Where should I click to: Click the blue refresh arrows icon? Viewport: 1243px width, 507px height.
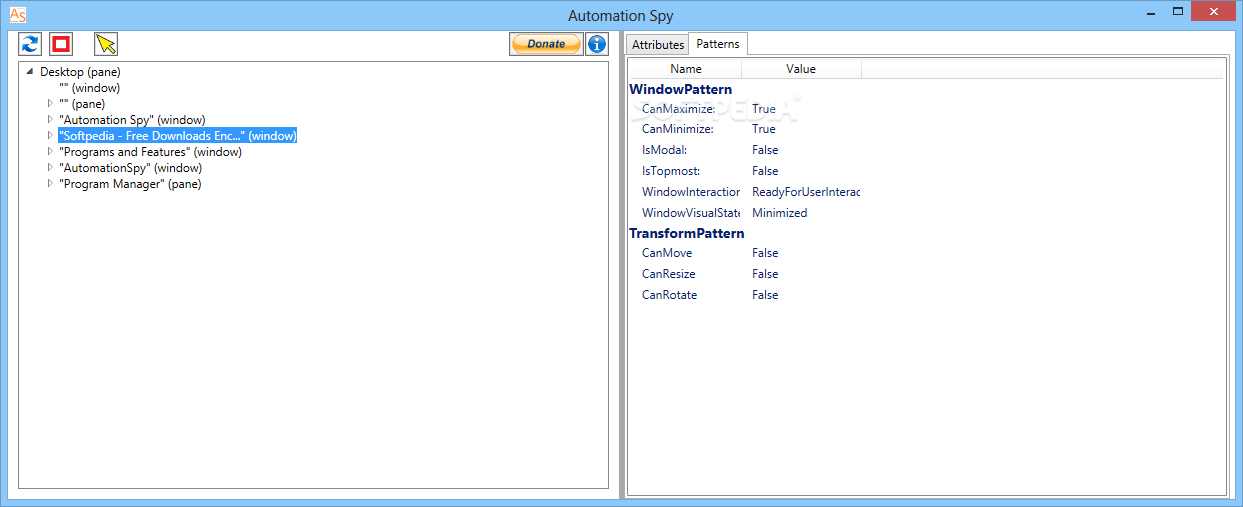pyautogui.click(x=30, y=44)
